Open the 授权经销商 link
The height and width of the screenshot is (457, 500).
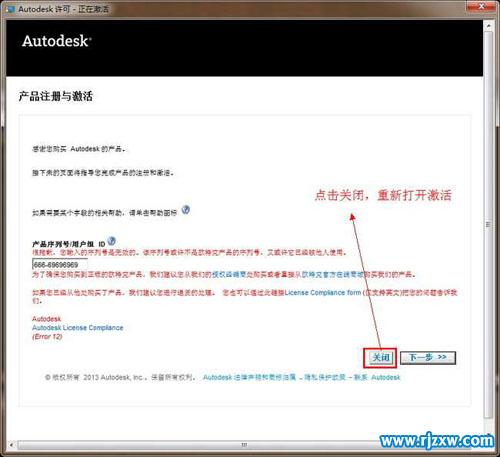(x=229, y=275)
